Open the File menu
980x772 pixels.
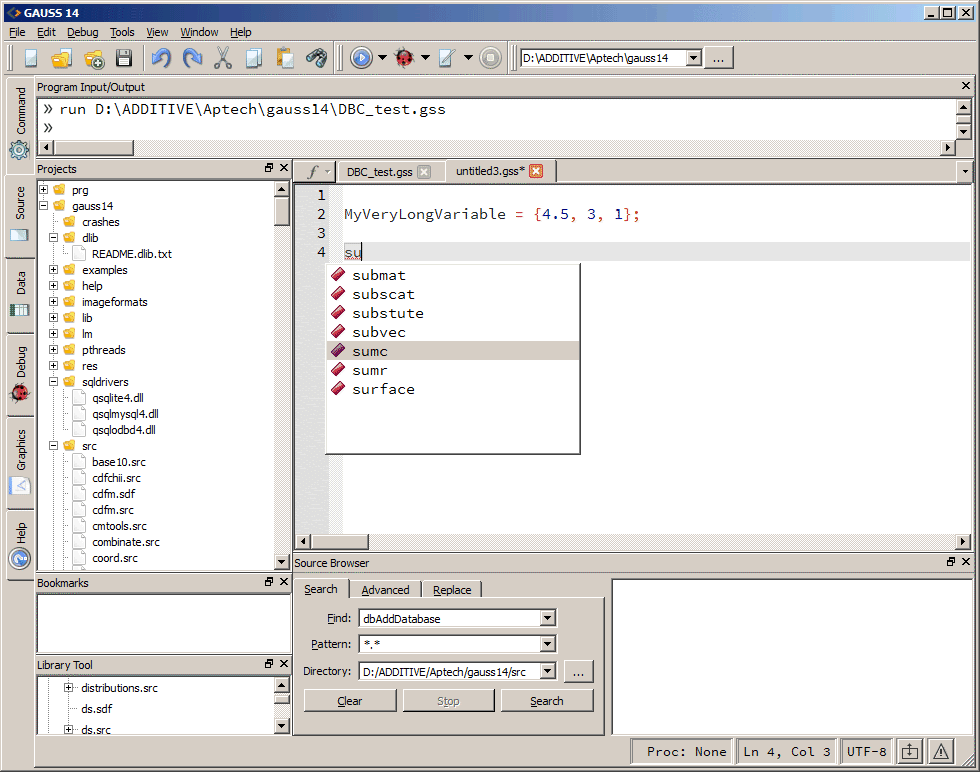17,33
